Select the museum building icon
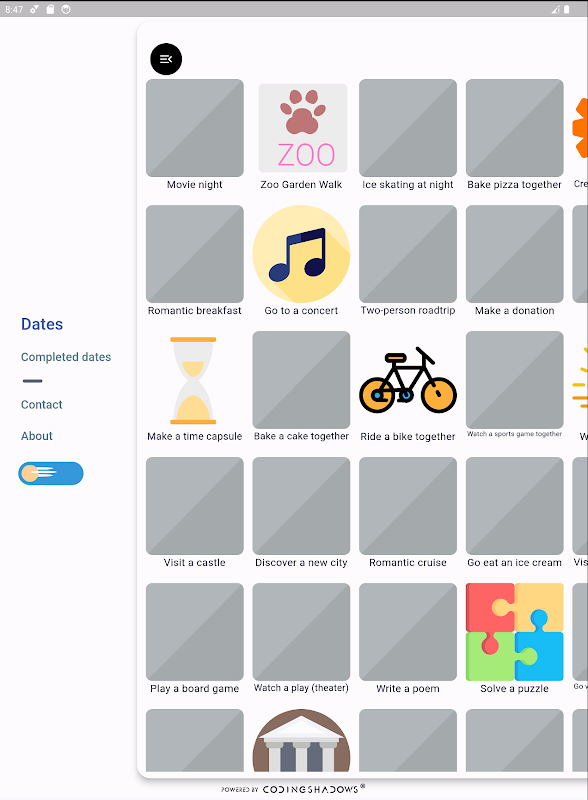Viewport: 588px width, 800px height. [x=301, y=740]
